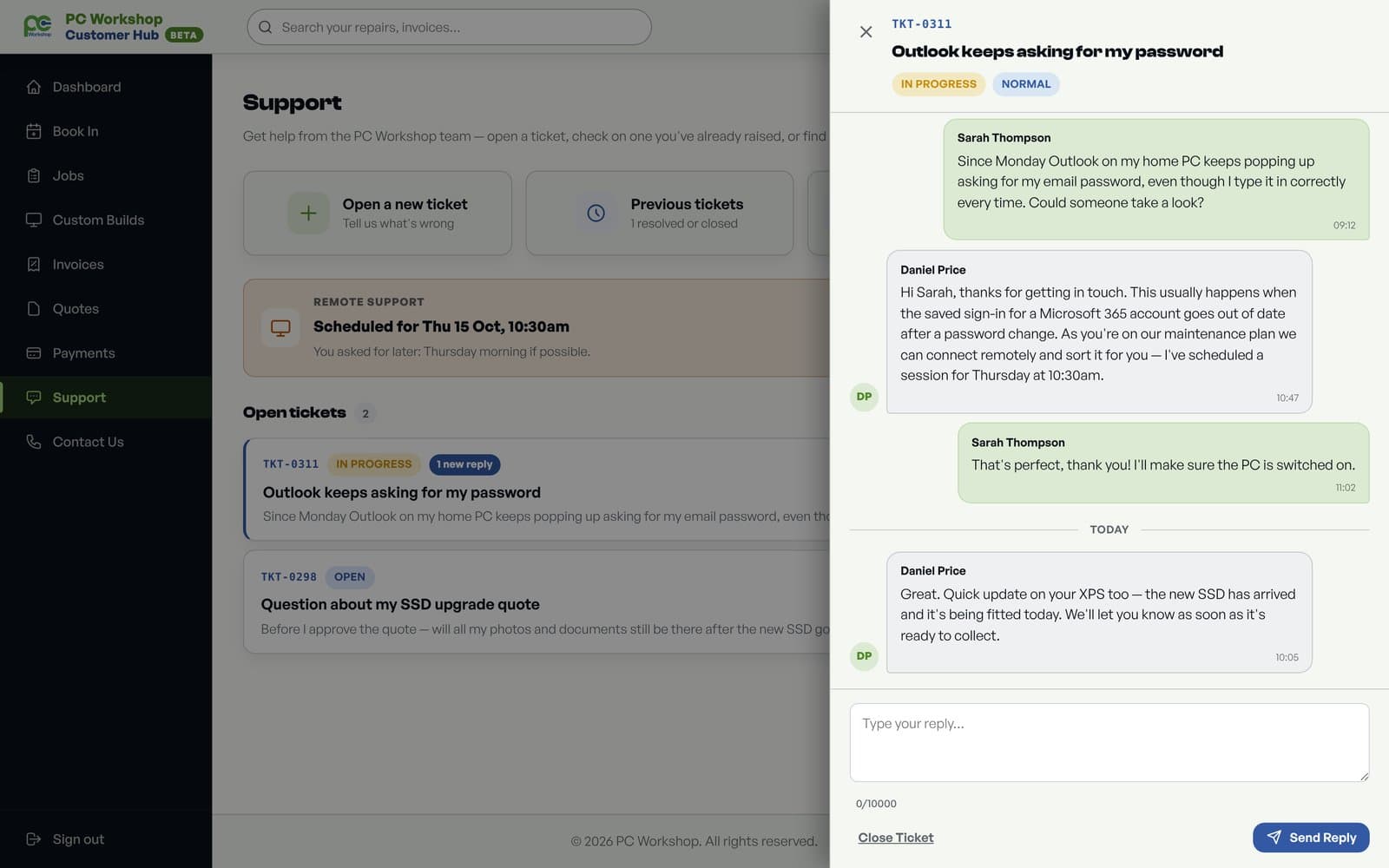Image resolution: width=1389 pixels, height=868 pixels.
Task: Click Sarah Thompson's 11:02 message
Action: (1163, 463)
